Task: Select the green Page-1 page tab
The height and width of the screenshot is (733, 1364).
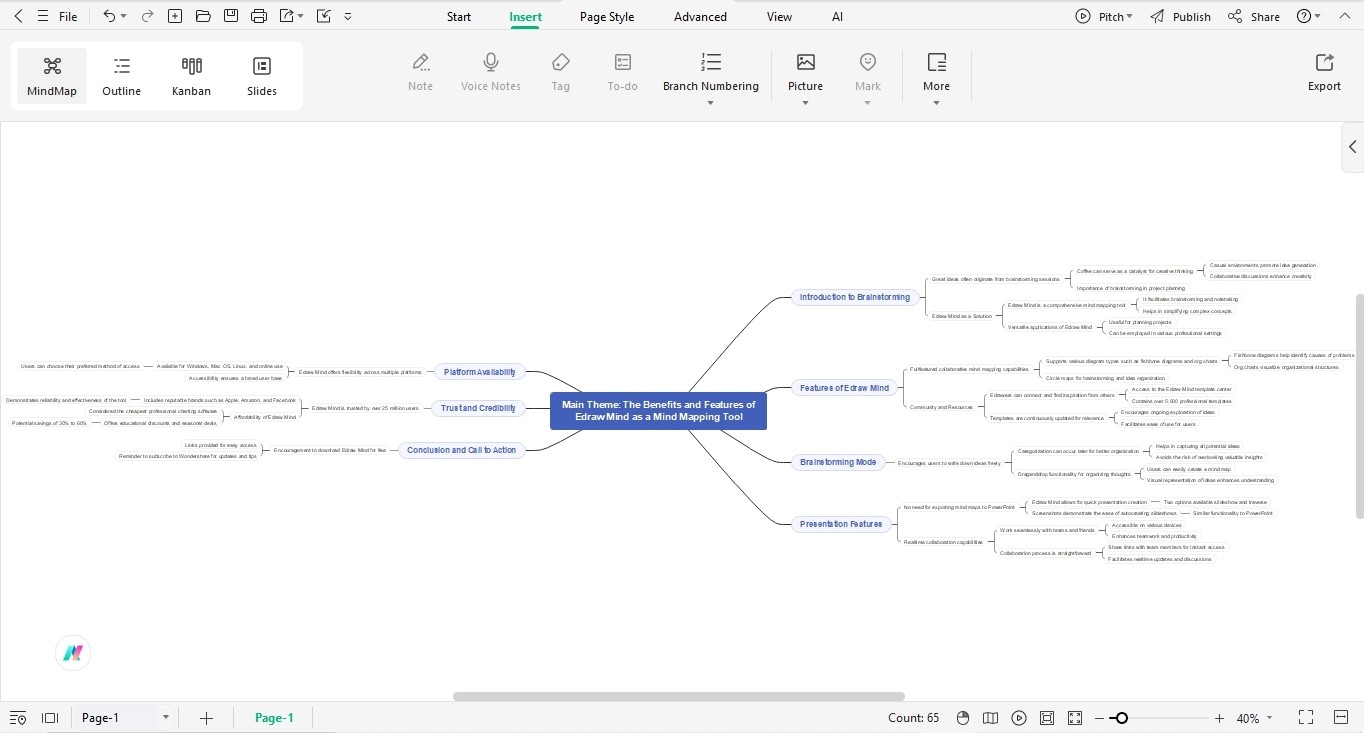Action: (274, 718)
